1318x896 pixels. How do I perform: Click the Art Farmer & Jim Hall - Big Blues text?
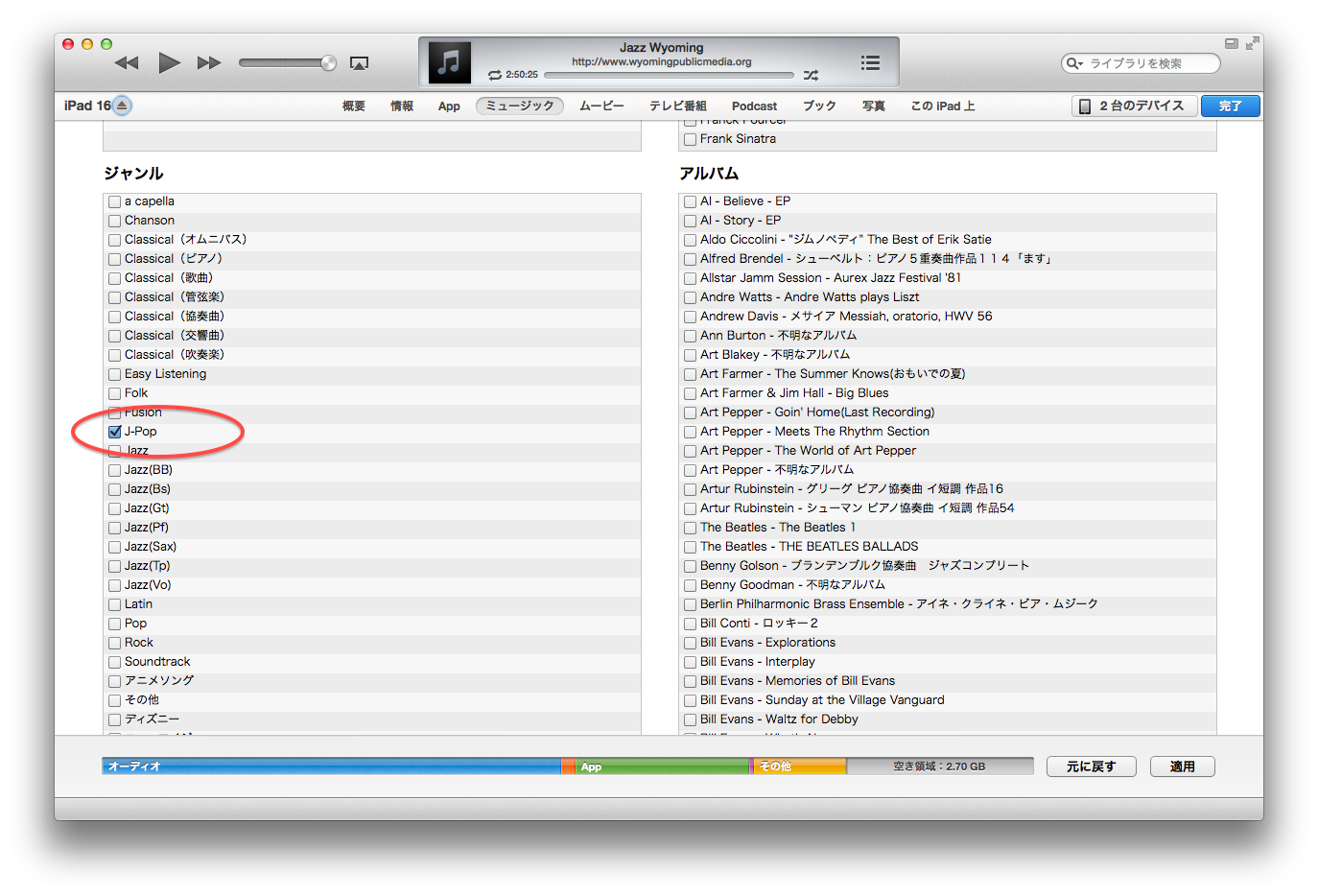[x=794, y=393]
